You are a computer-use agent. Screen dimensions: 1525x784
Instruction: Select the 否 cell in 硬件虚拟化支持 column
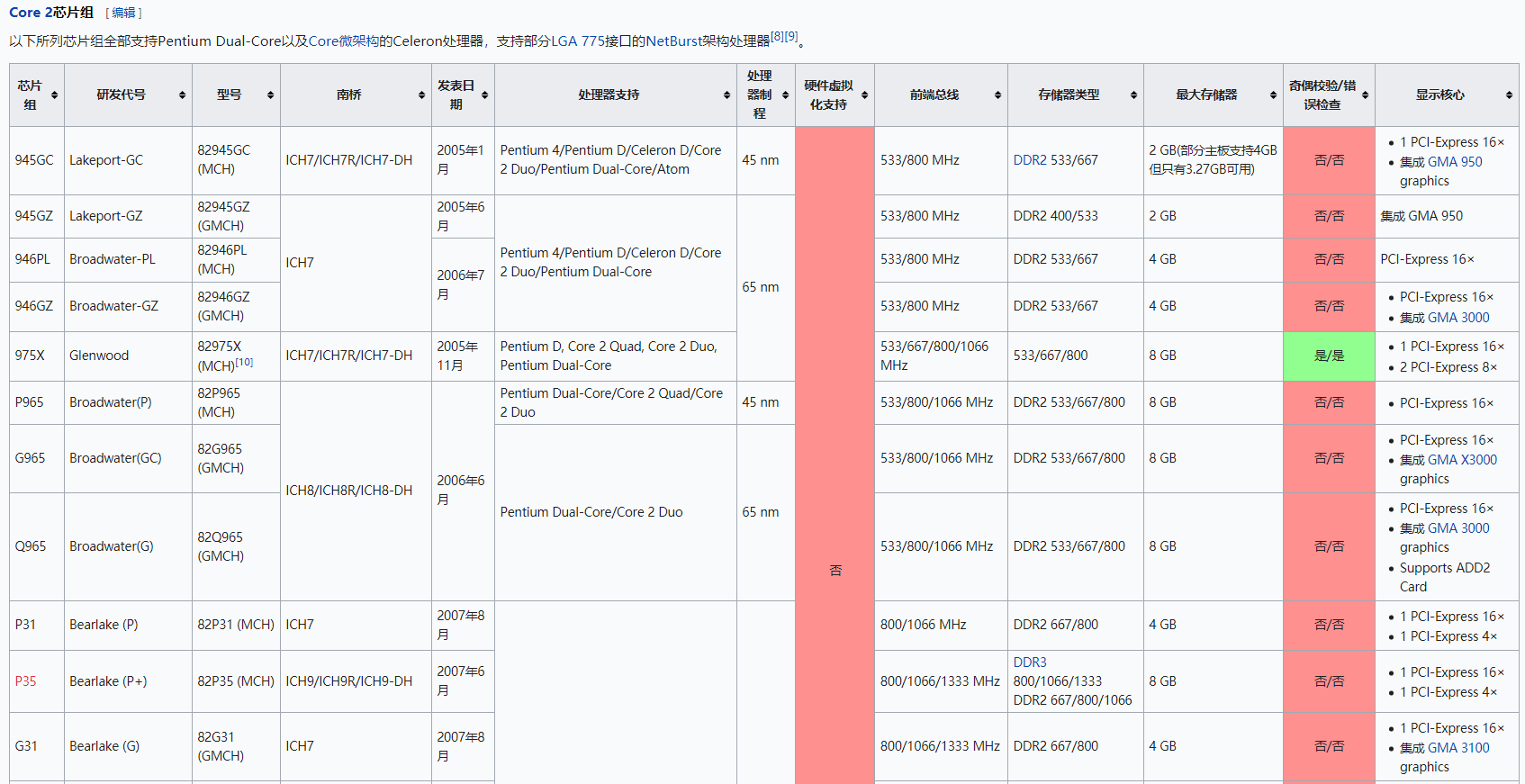click(x=835, y=455)
